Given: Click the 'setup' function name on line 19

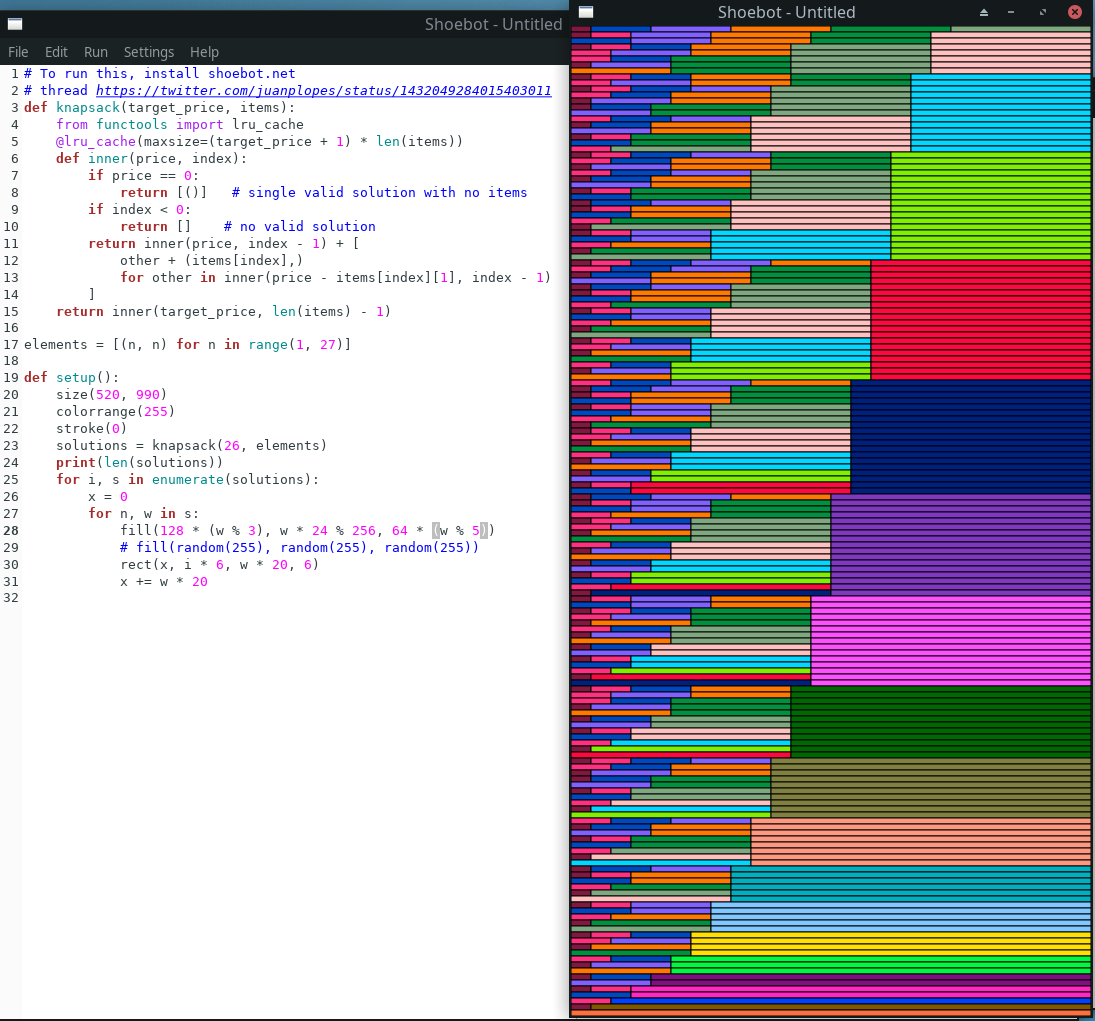Looking at the screenshot, I should click(x=76, y=377).
